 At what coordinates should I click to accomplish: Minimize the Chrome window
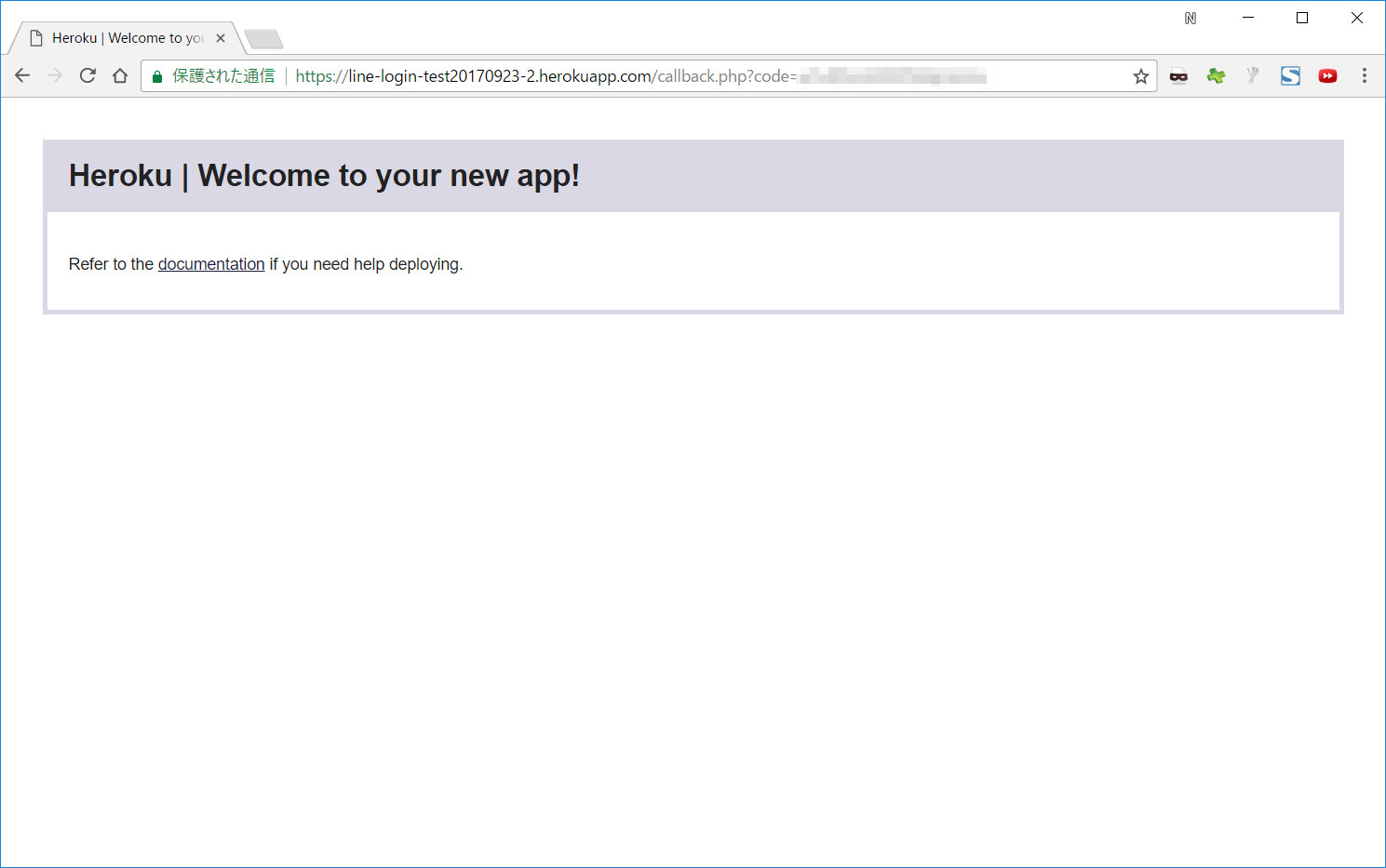[1248, 18]
